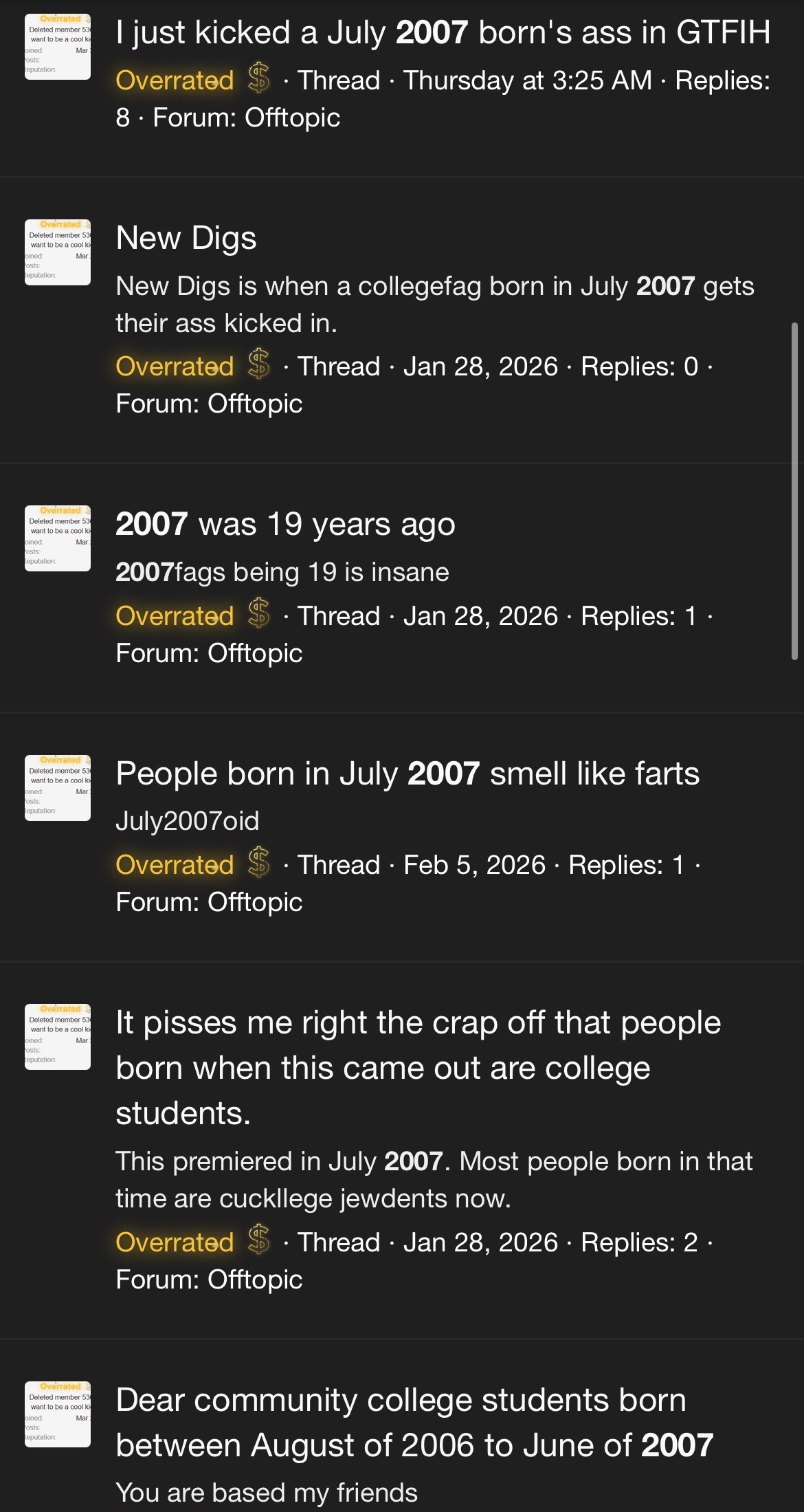Open avatar beside 'New Digs' thread
Image resolution: width=804 pixels, height=1512 pixels.
click(x=58, y=252)
